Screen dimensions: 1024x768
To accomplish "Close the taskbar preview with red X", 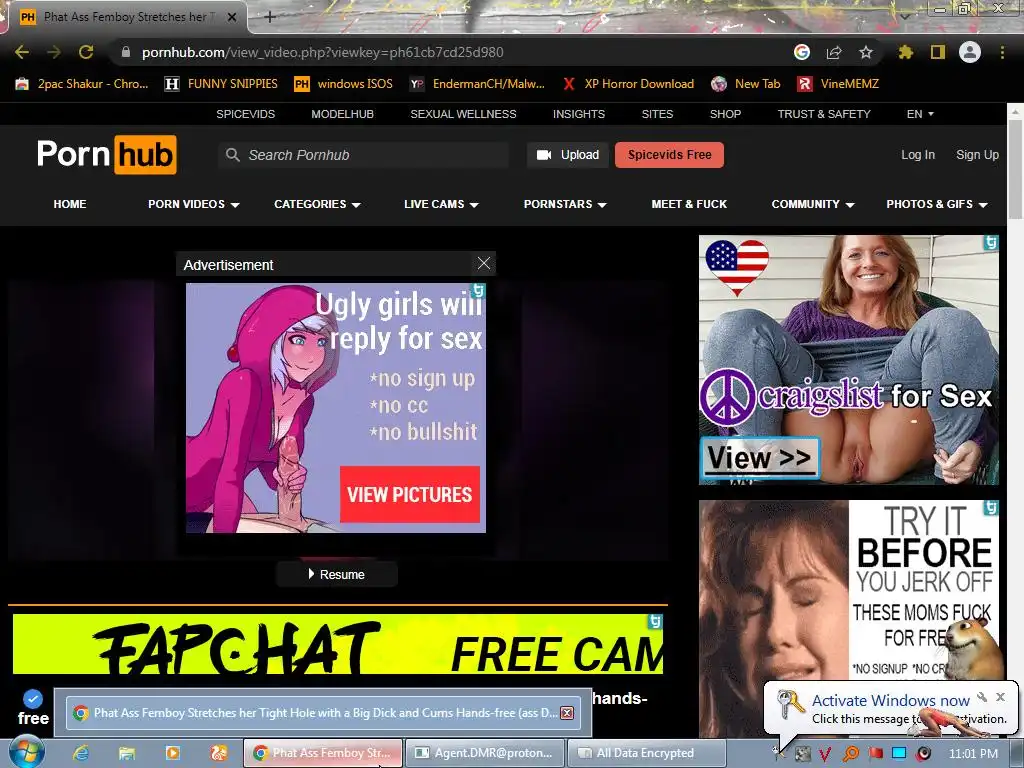I will [567, 712].
